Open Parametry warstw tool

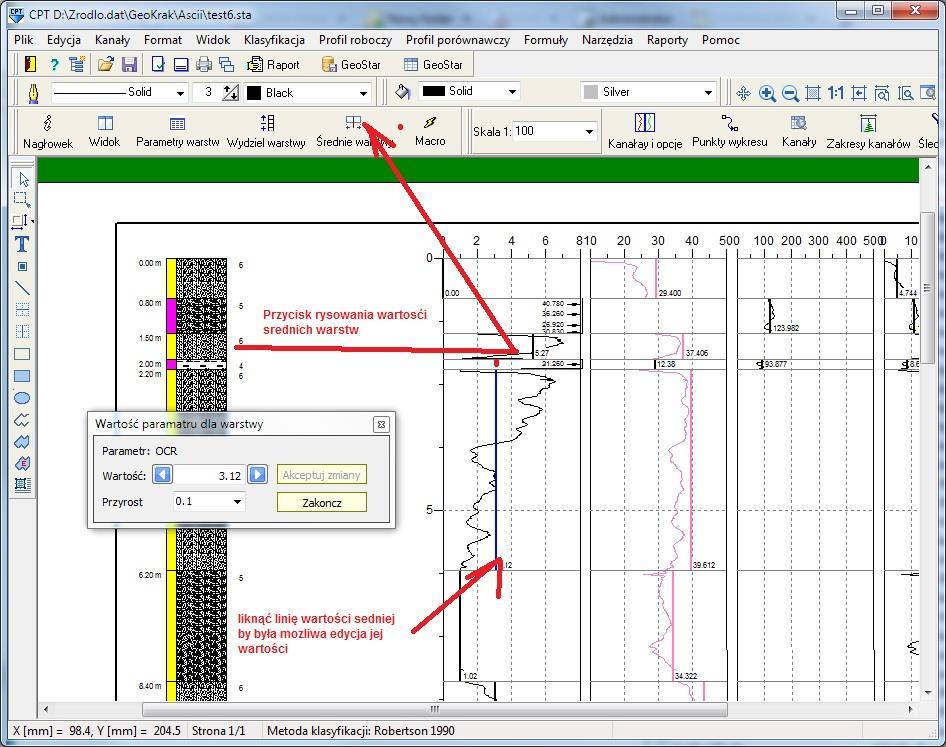click(x=177, y=132)
